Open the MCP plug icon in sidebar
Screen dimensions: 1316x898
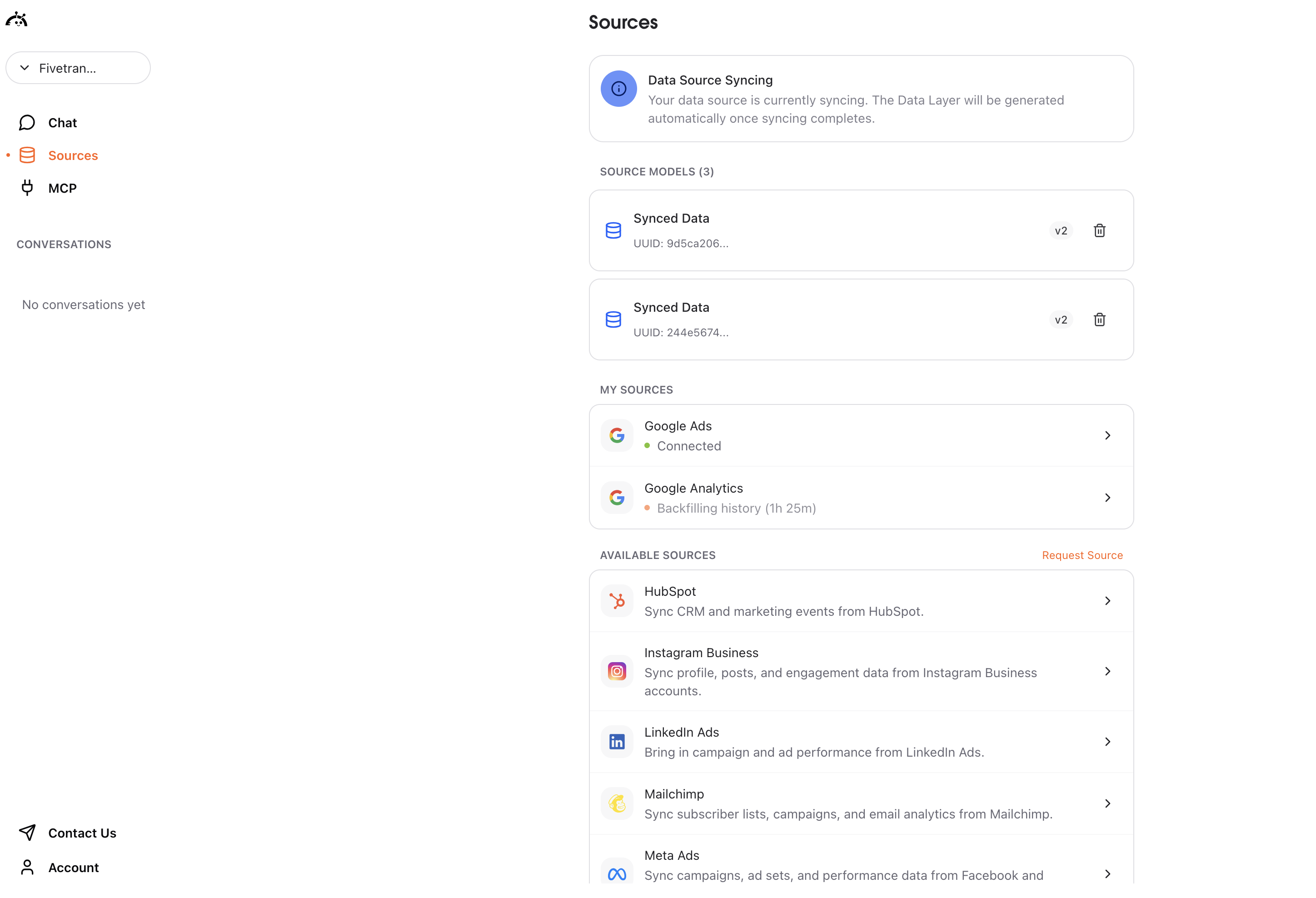[27, 187]
